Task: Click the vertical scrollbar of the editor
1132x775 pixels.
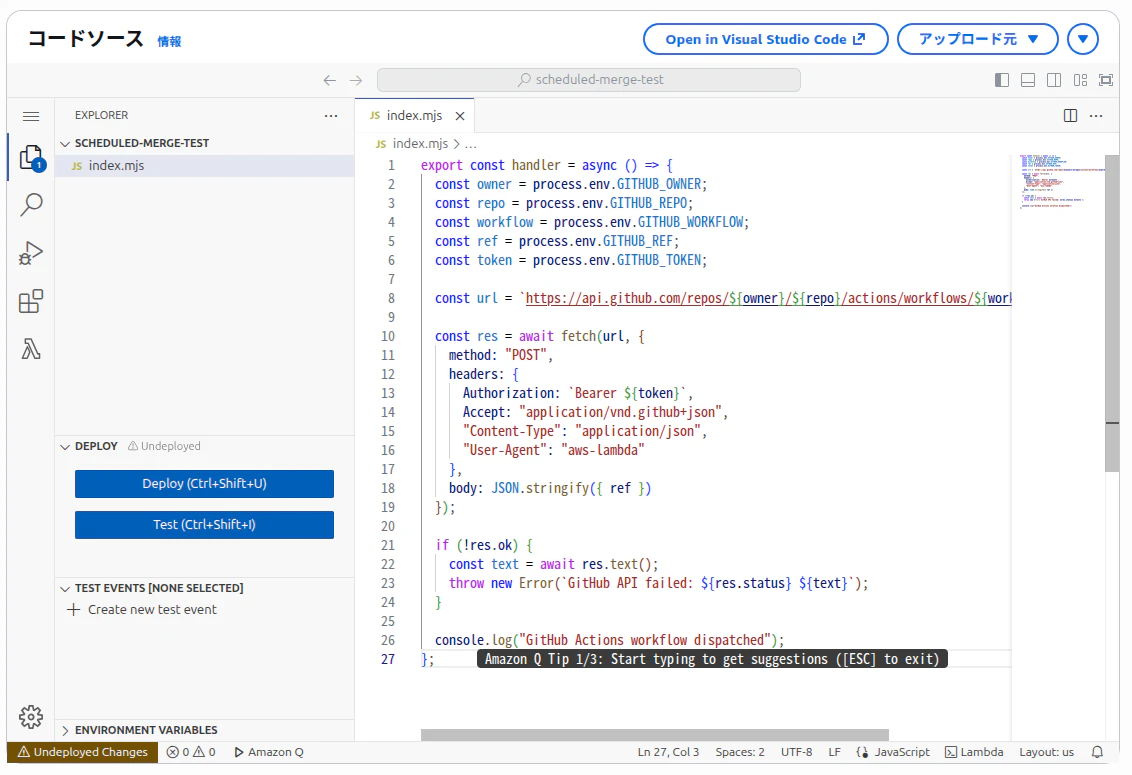Action: pos(1112,313)
